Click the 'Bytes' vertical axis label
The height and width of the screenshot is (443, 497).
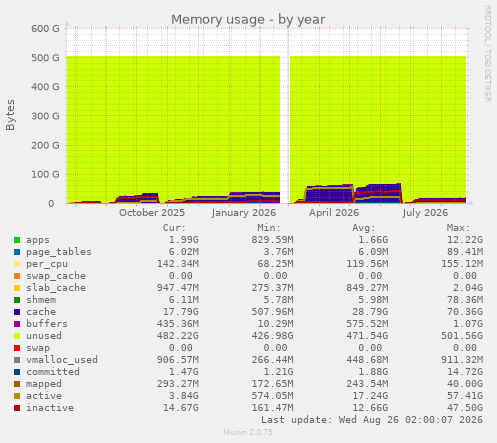pos(10,115)
